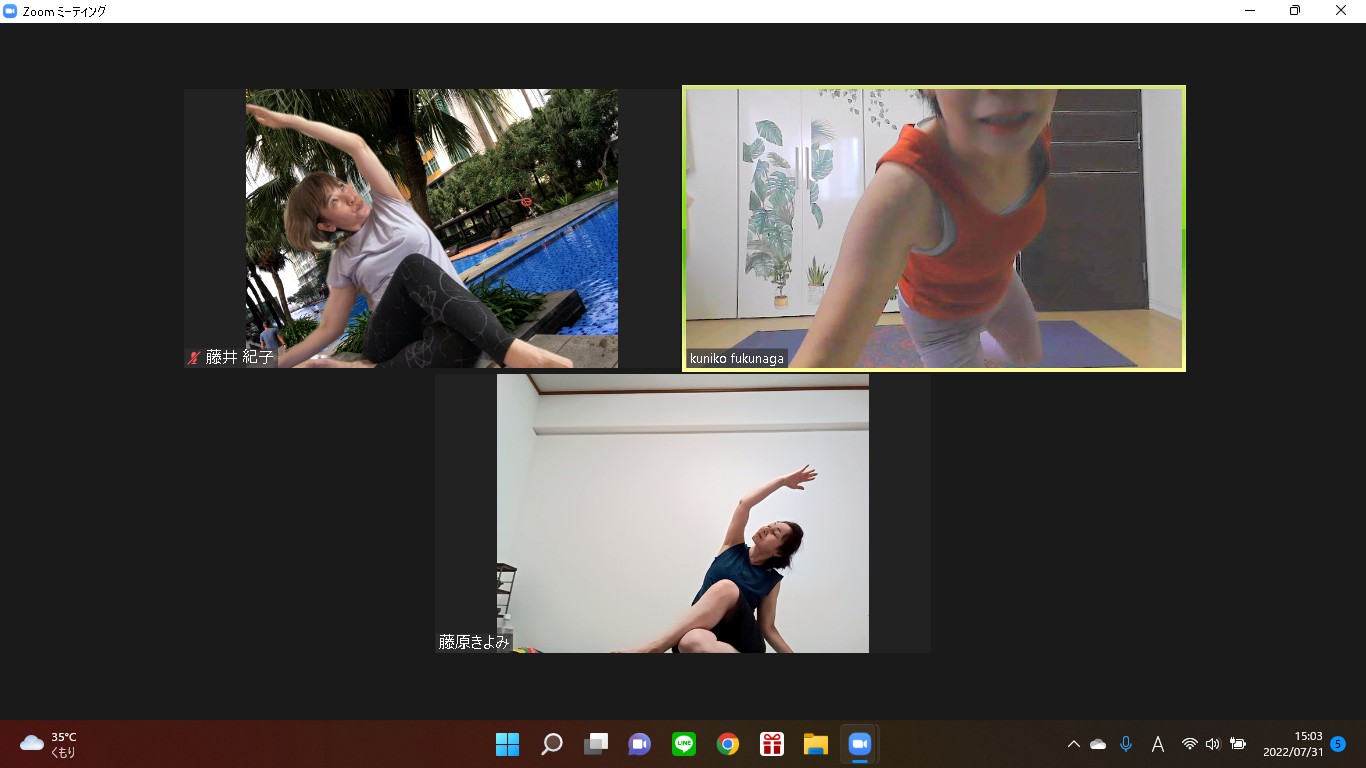The image size is (1366, 768).
Task: Open the clock showing 15:03
Action: tap(1293, 744)
